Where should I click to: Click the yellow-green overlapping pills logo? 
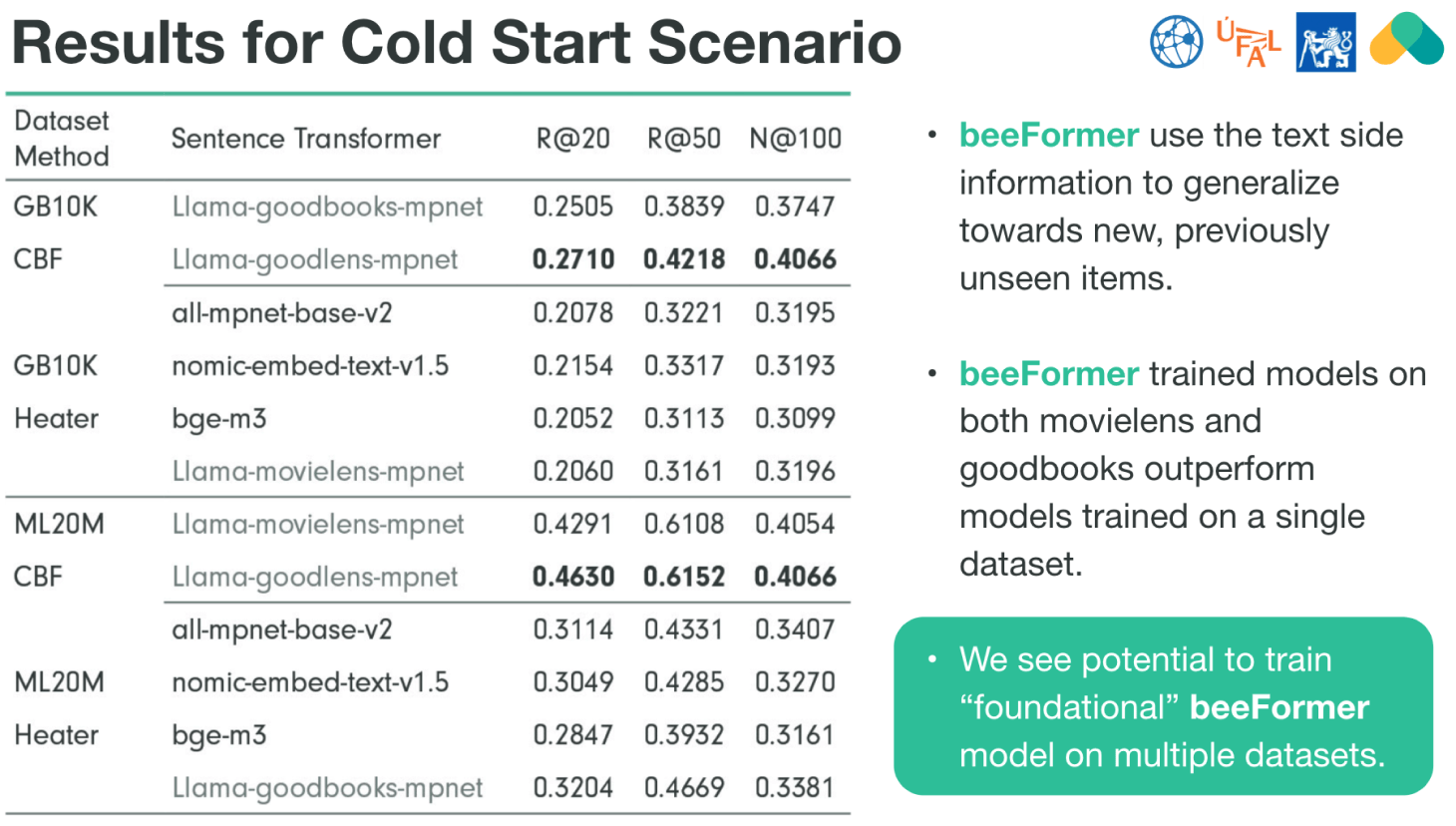pos(1406,40)
